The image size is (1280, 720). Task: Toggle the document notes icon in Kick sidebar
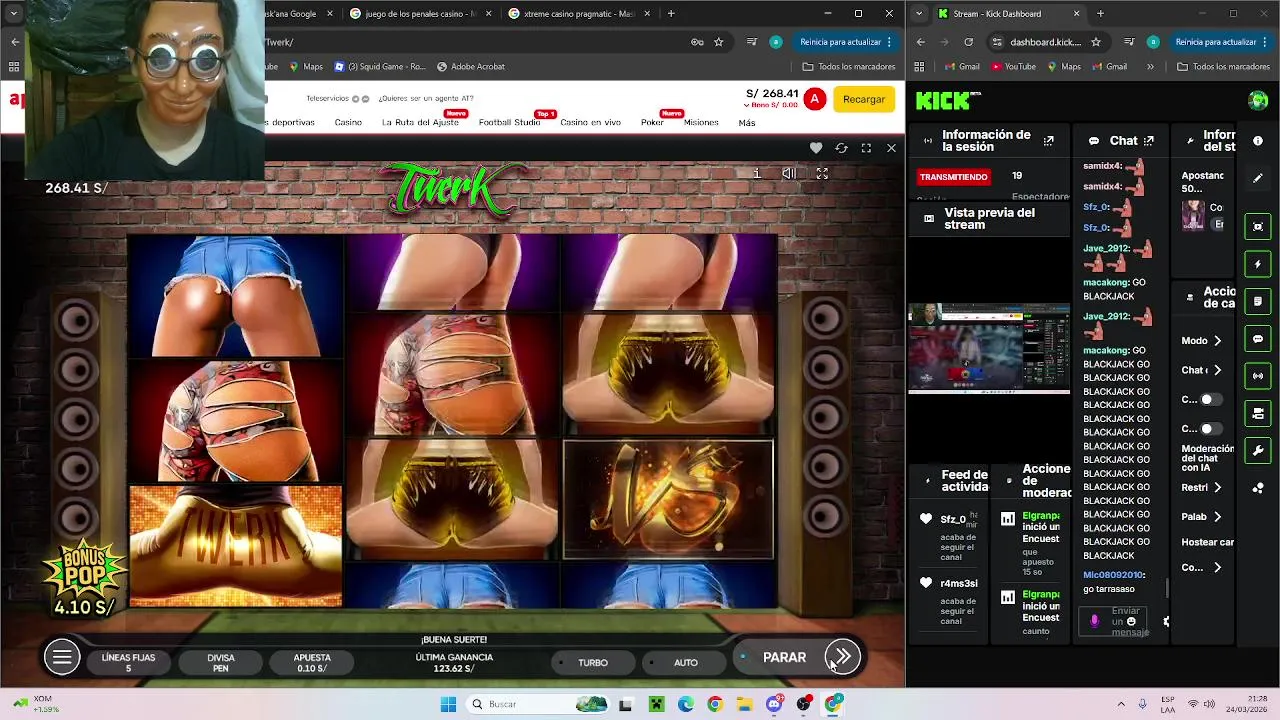click(x=1258, y=301)
